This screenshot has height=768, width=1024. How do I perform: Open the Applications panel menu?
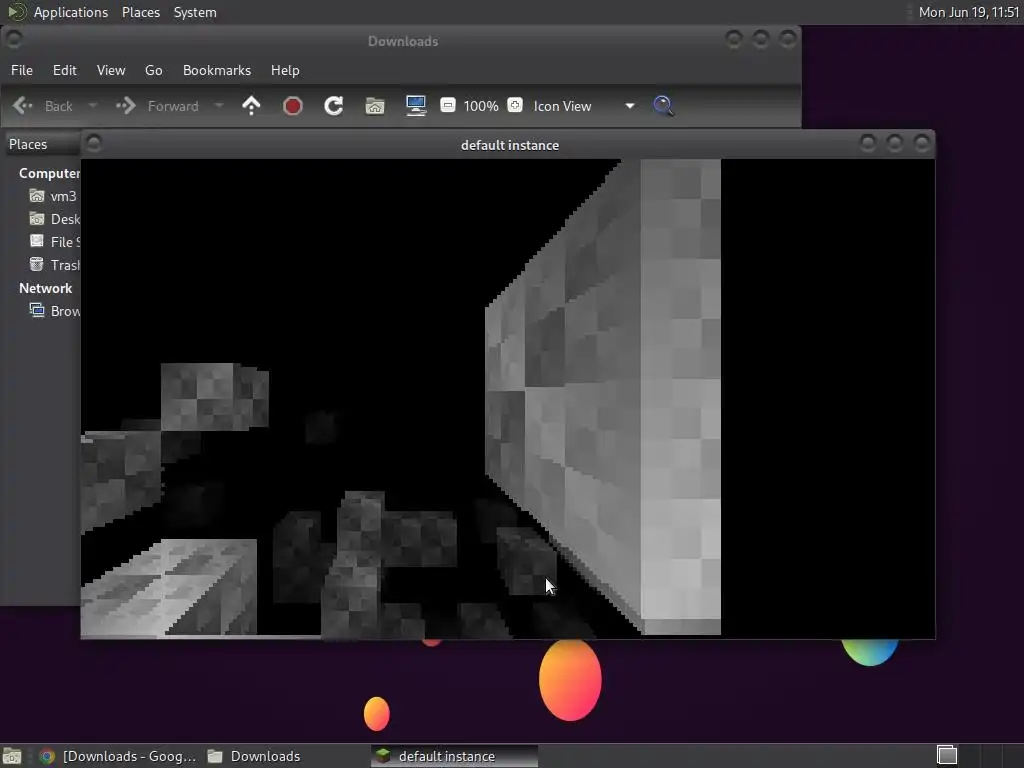[71, 12]
